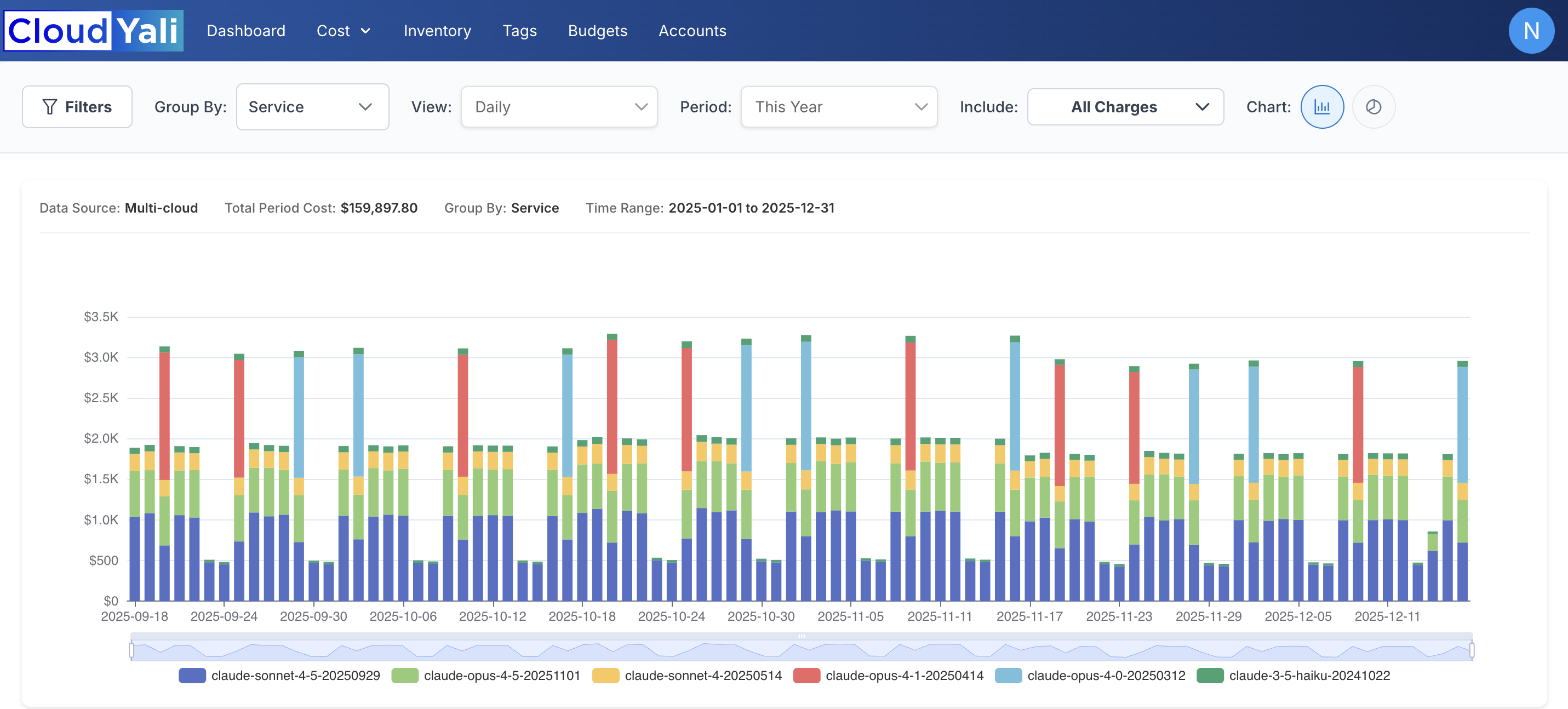Click left handle of range slider

pos(131,650)
